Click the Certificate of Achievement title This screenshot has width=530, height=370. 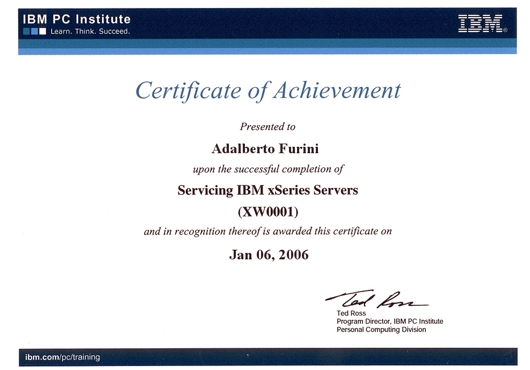268,91
